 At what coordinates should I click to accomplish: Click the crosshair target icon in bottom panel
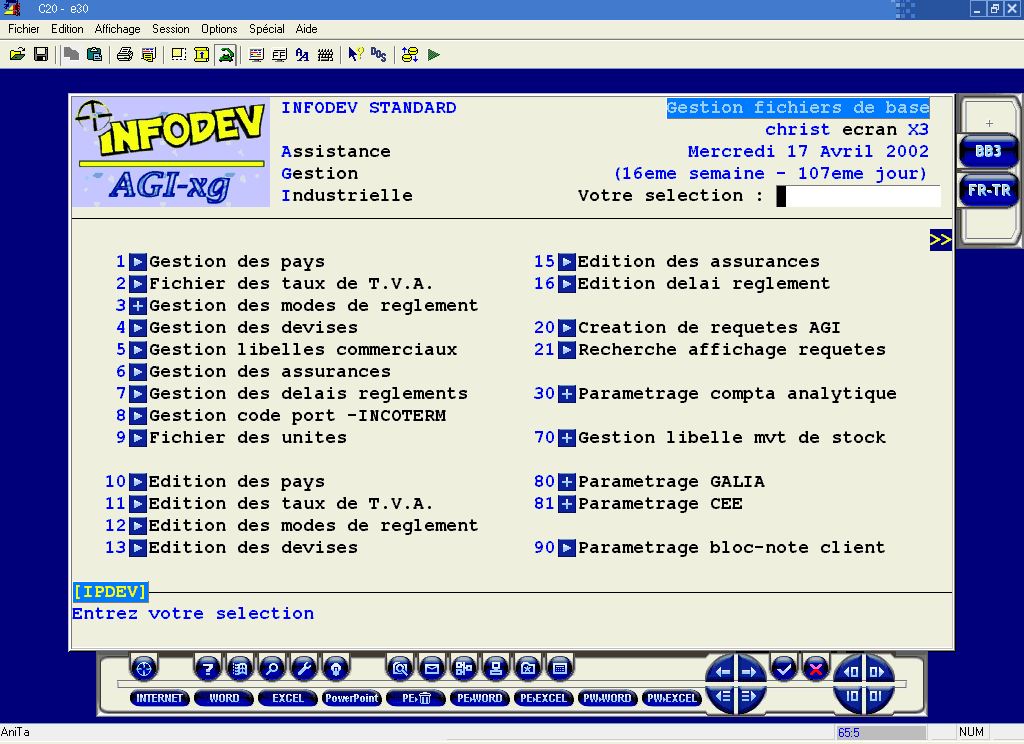144,668
